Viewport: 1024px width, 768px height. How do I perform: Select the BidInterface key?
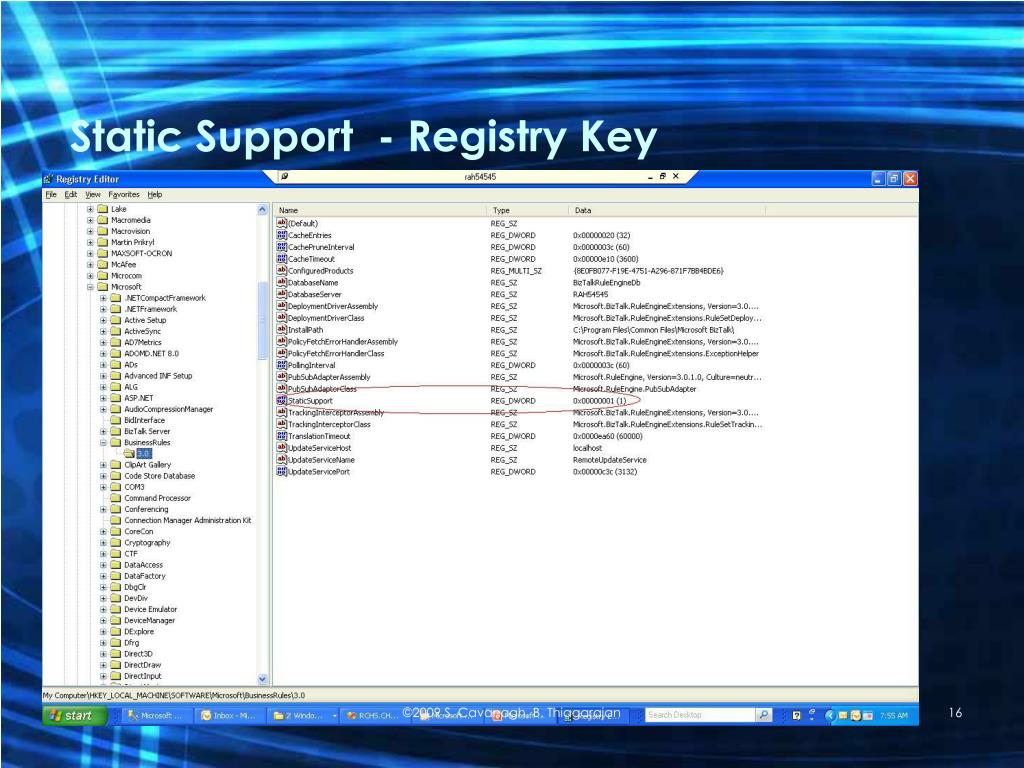coord(144,420)
